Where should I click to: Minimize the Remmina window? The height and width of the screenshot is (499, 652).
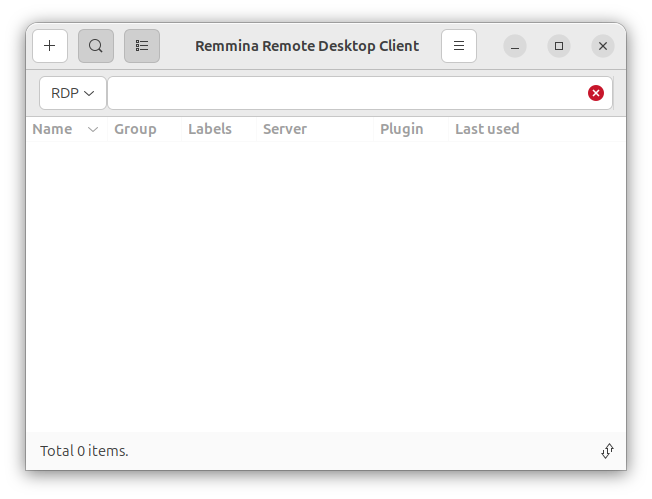(x=515, y=46)
